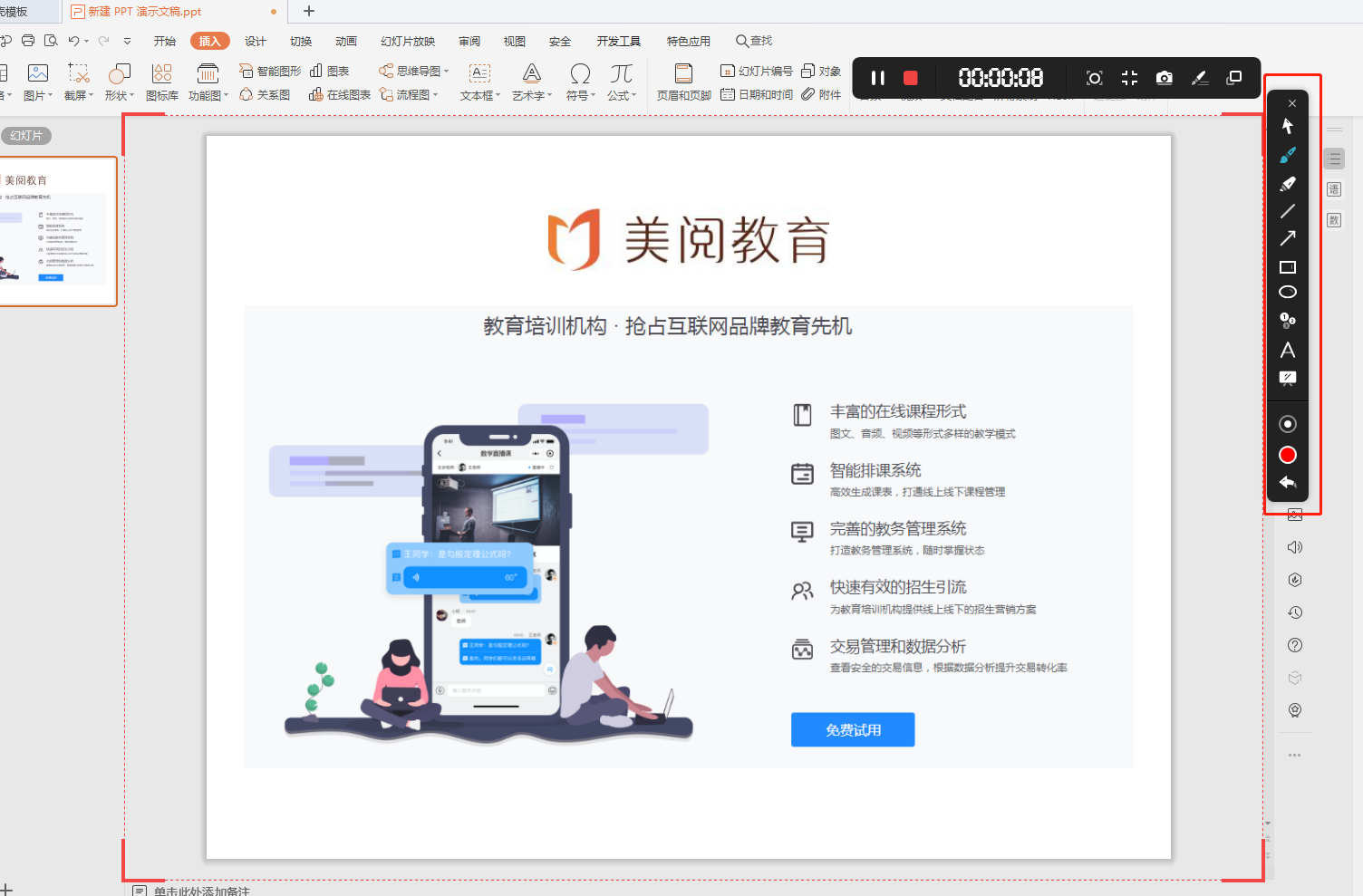The image size is (1363, 896).
Task: Open a new document tab with plus button
Action: click(x=309, y=12)
